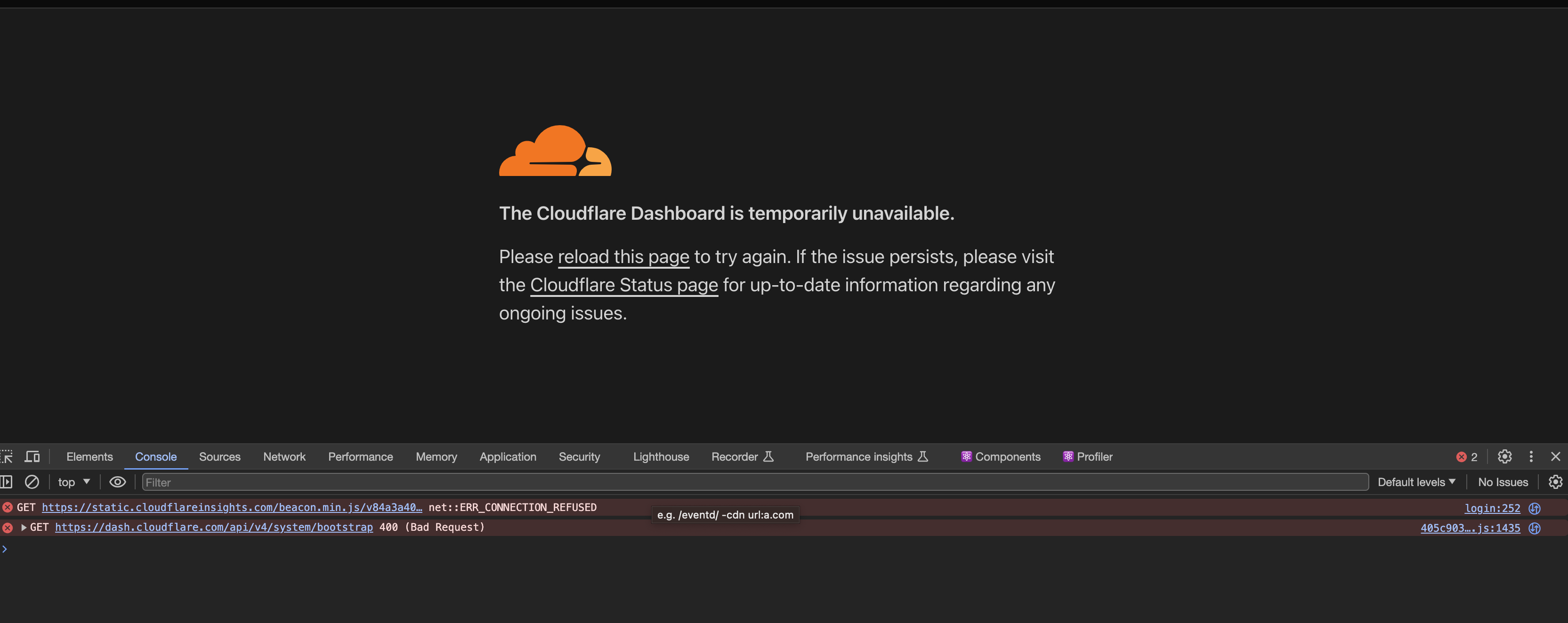1568x623 pixels.
Task: Focus the console Filter input field
Action: pyautogui.click(x=755, y=482)
